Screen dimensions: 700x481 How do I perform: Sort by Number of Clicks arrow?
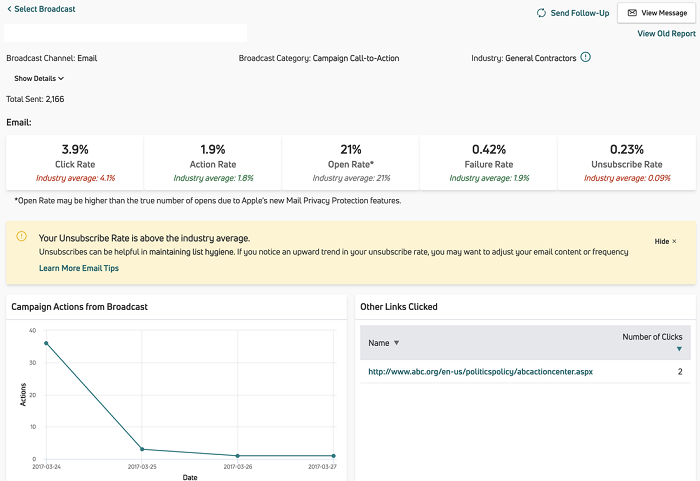(x=680, y=349)
